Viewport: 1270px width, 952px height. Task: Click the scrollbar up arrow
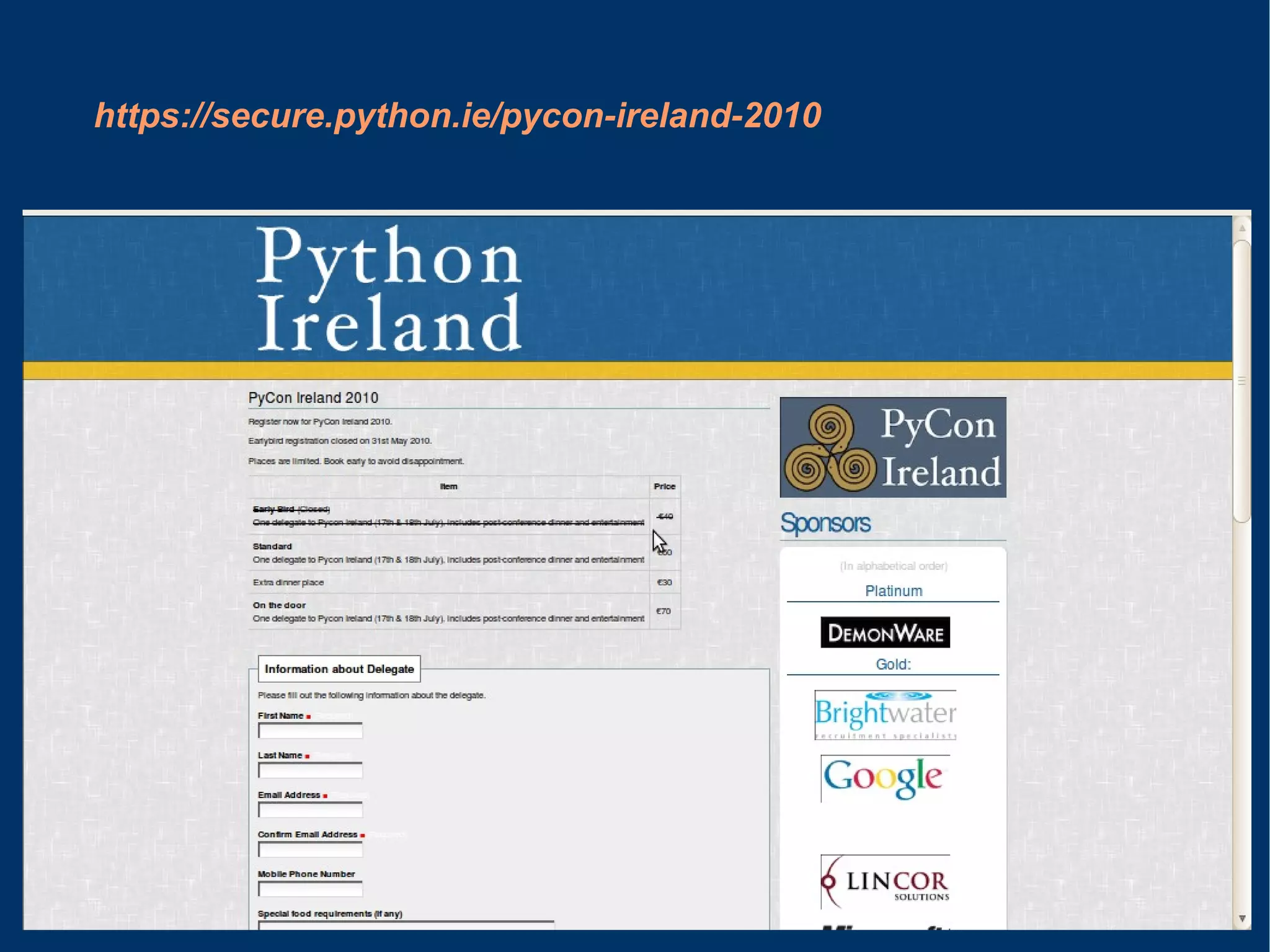[x=1241, y=228]
